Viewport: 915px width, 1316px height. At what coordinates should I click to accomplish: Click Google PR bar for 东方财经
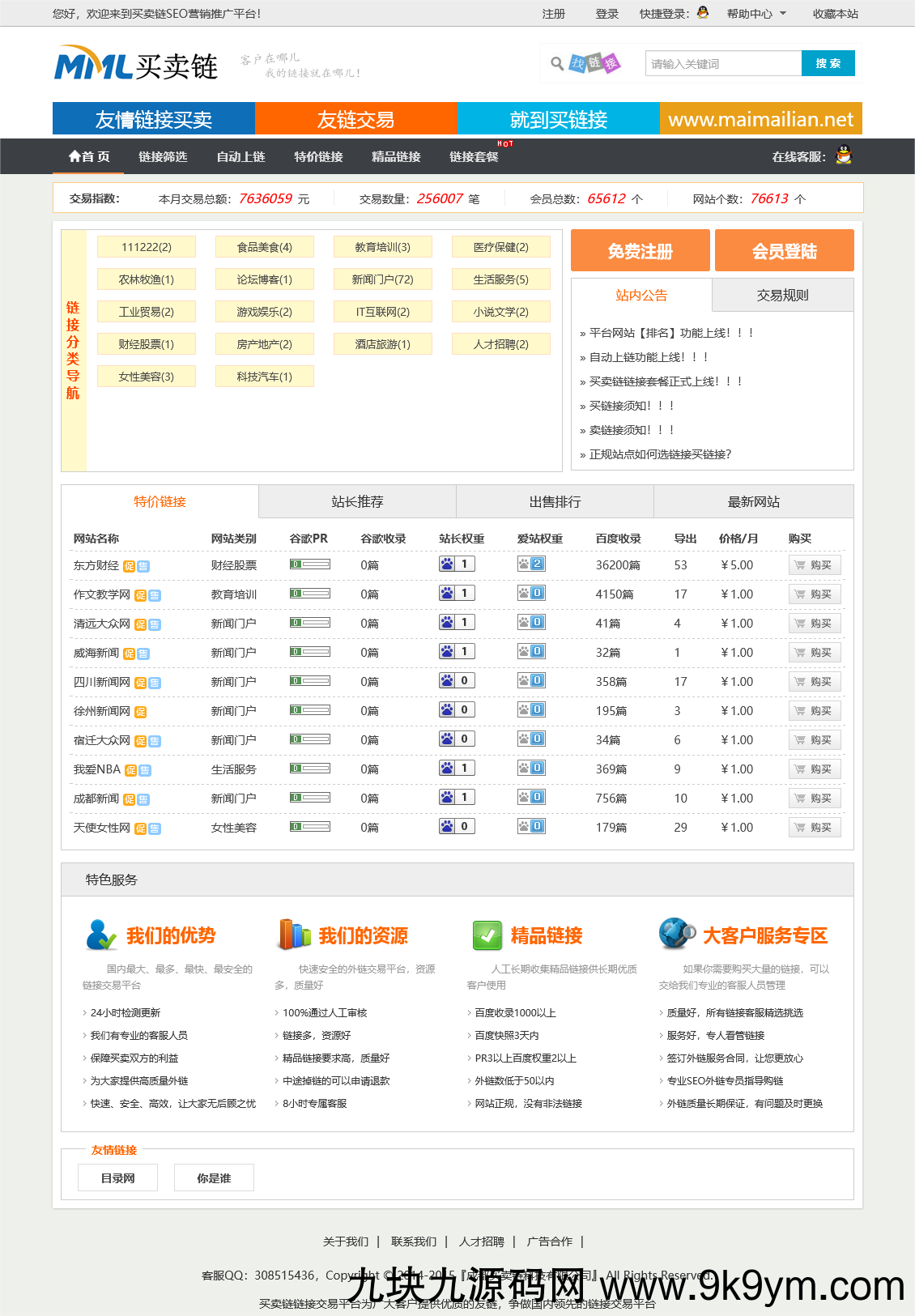[310, 564]
